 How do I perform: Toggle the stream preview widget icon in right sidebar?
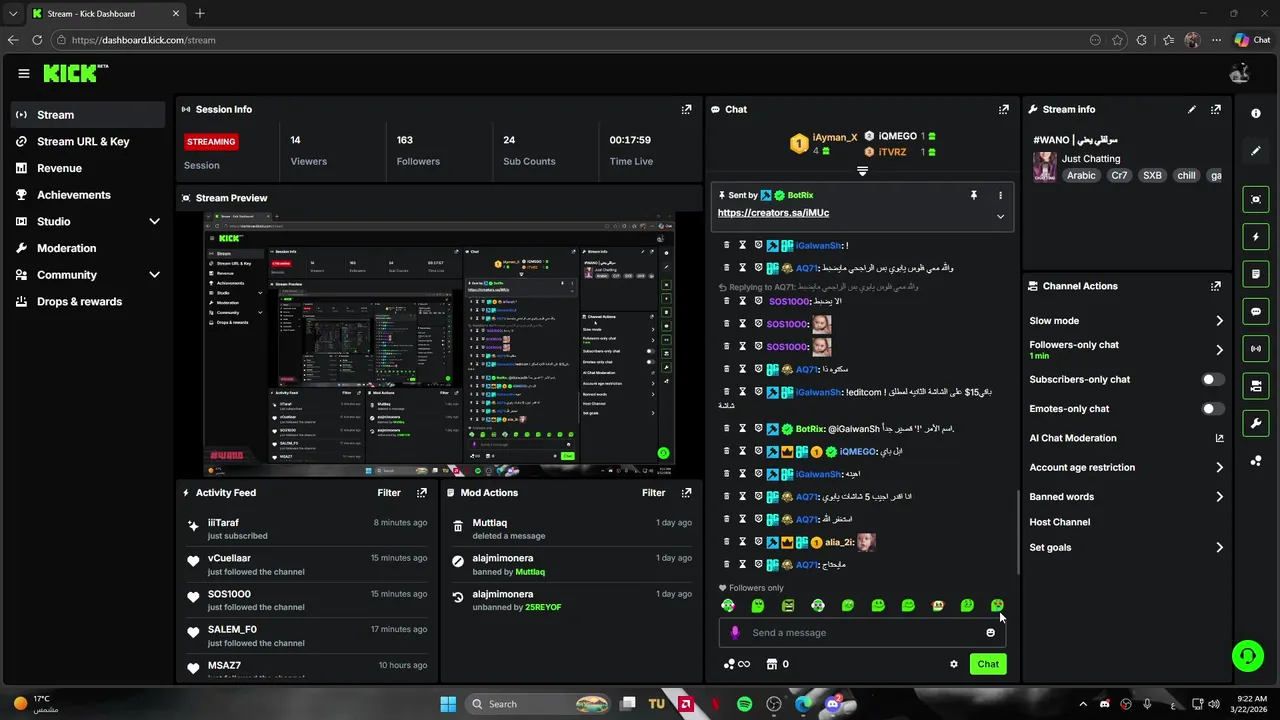tap(1256, 199)
